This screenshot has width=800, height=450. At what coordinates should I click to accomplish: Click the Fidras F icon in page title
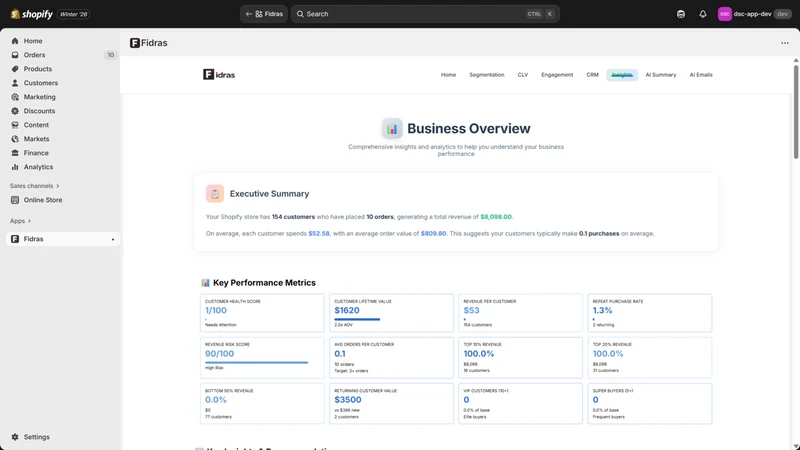click(135, 43)
